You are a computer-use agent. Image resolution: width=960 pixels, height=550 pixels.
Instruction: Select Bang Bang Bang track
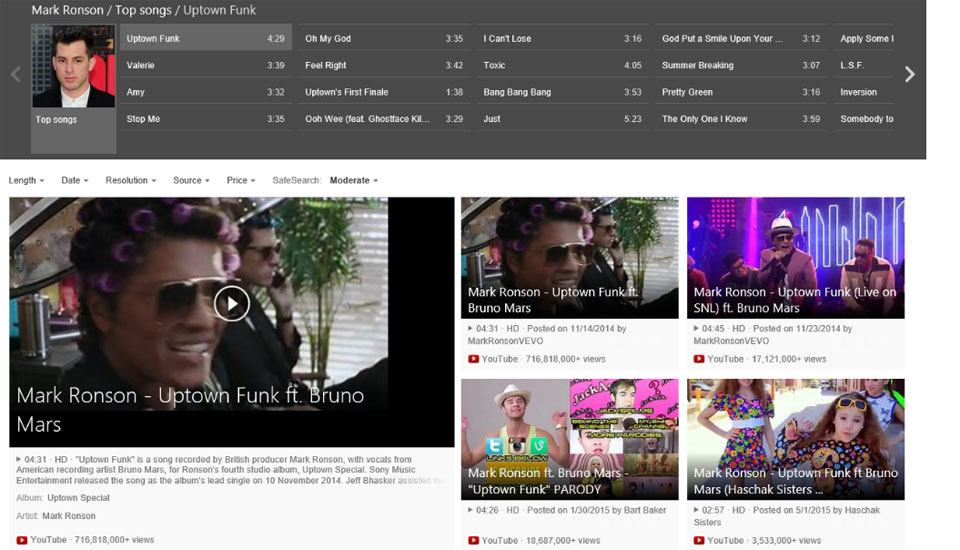[x=517, y=92]
